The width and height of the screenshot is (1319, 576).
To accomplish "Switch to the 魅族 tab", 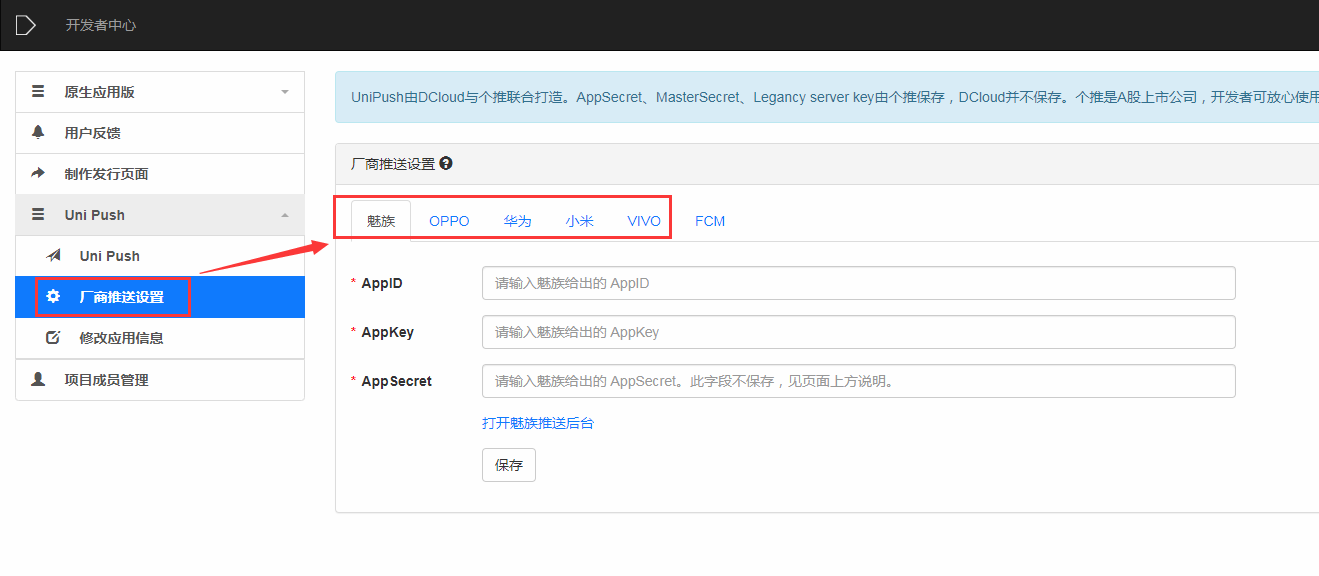I will tap(381, 221).
